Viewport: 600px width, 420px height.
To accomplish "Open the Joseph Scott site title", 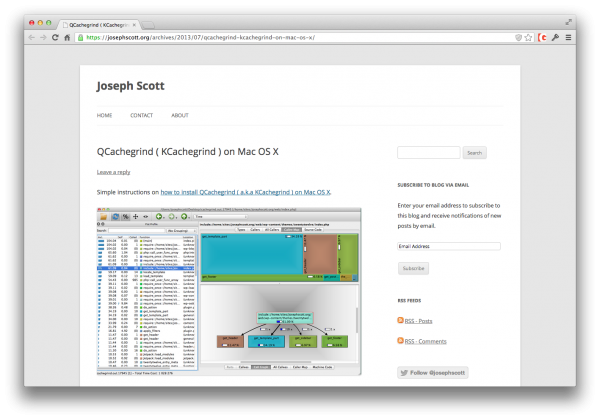I will click(130, 86).
